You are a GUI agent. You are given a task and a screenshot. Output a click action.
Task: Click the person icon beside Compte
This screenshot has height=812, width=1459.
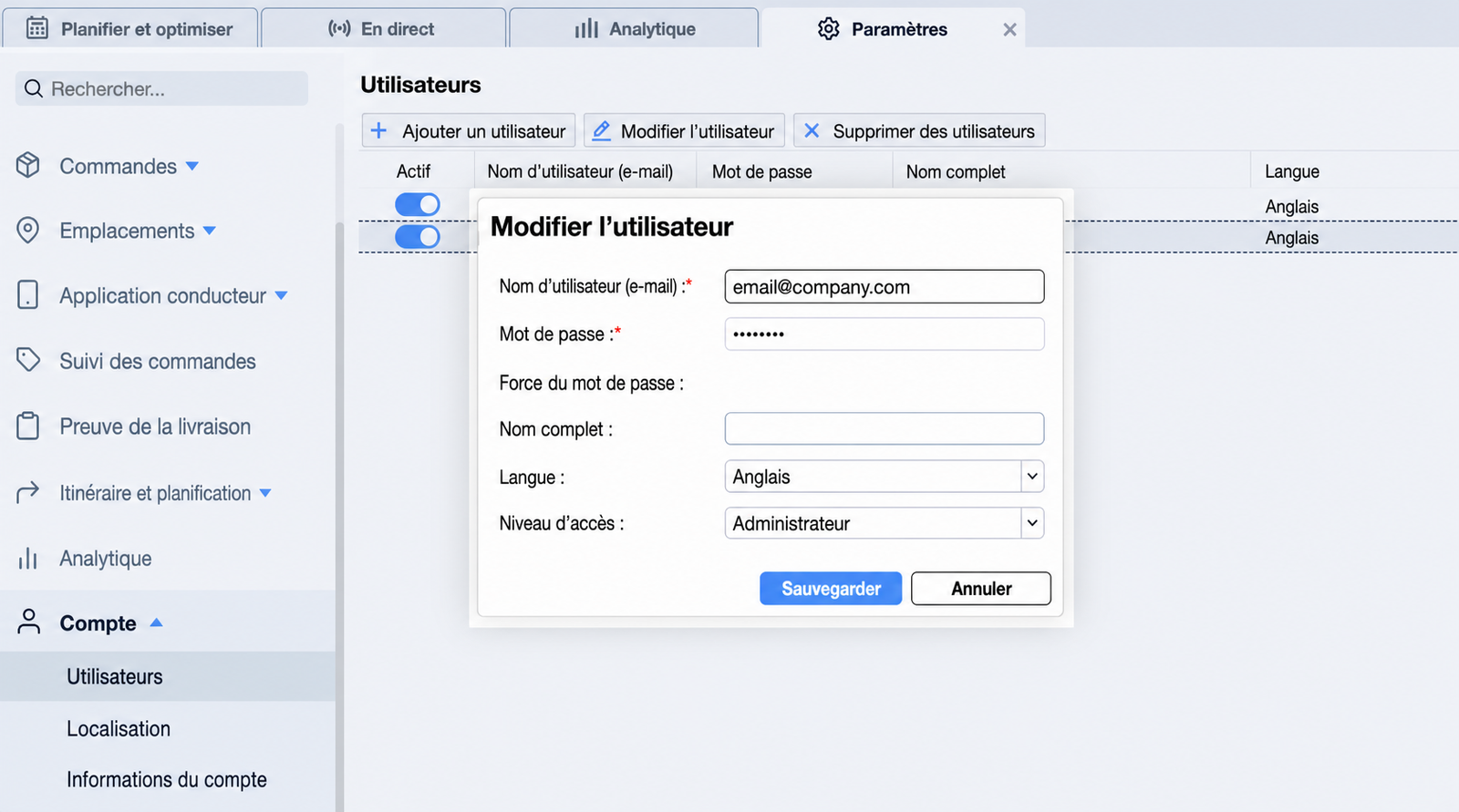[29, 622]
